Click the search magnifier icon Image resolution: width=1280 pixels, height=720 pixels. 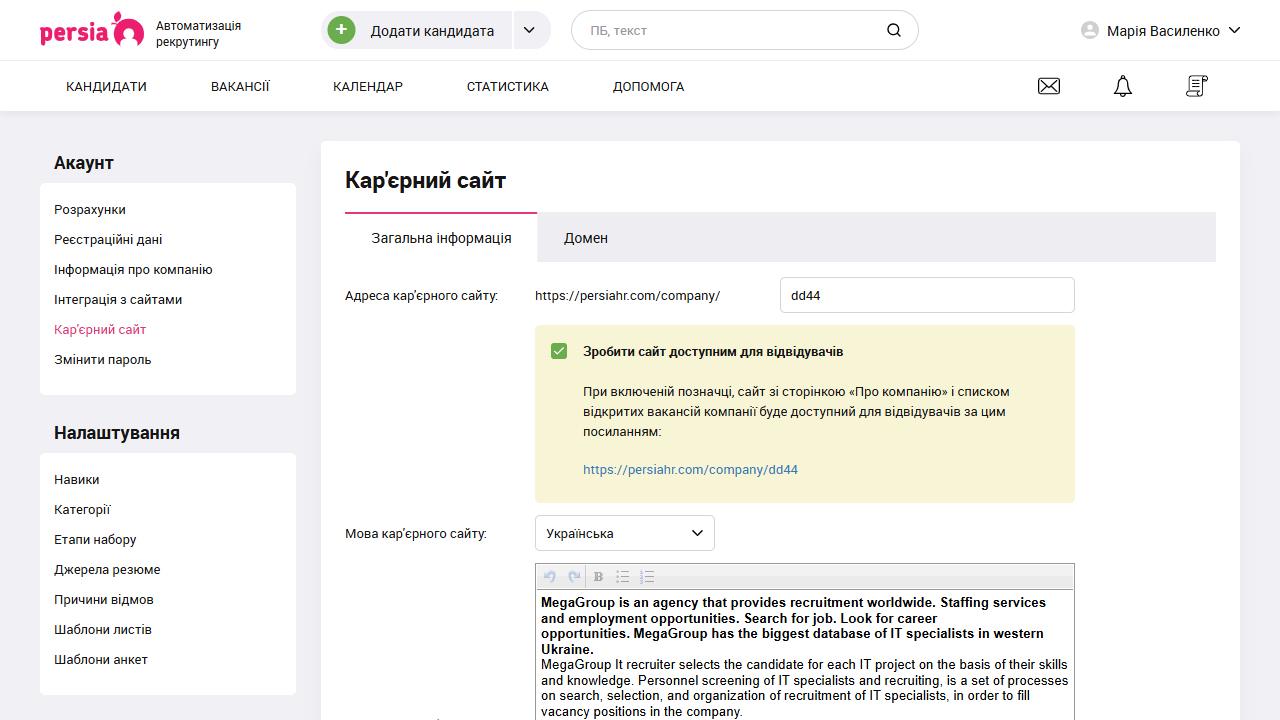click(x=893, y=30)
